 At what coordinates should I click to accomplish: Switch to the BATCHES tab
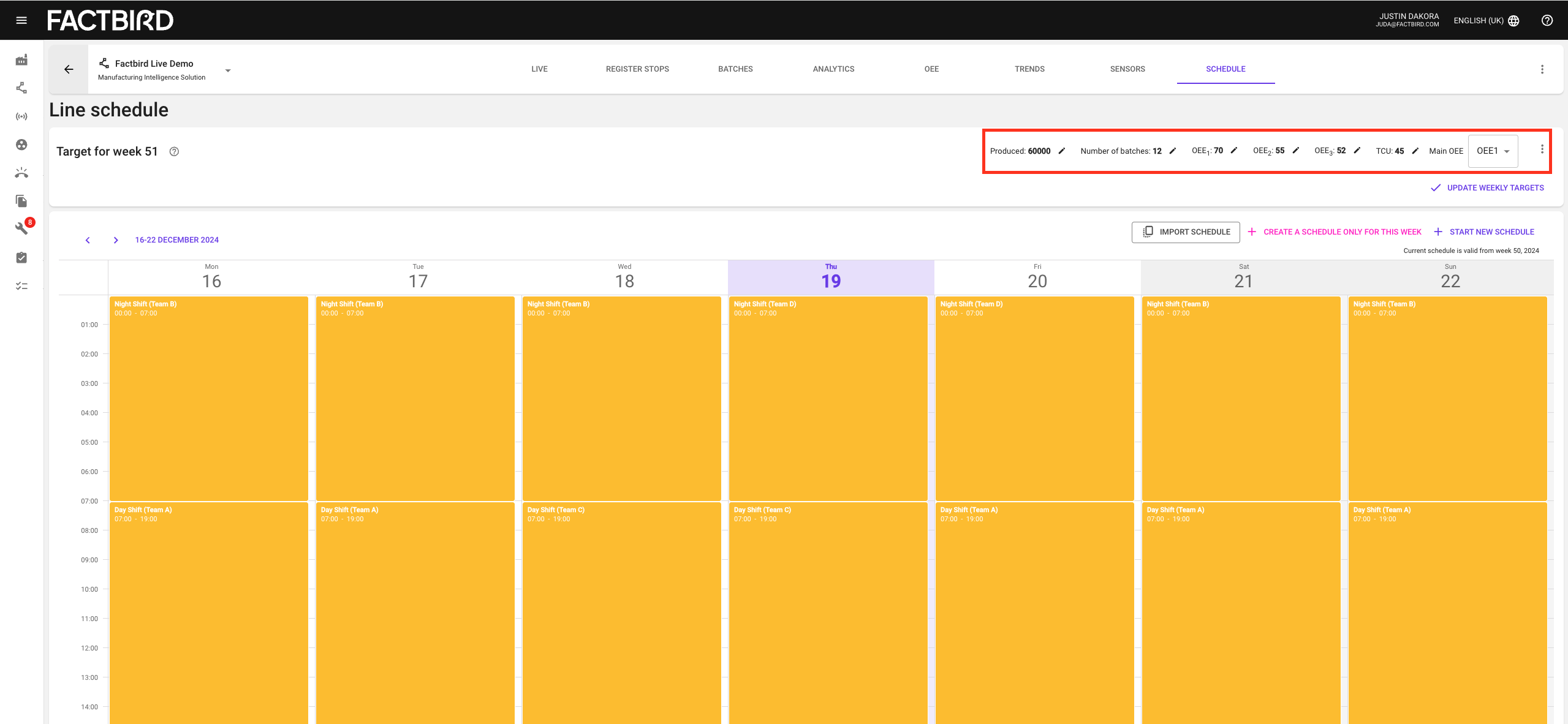pos(735,69)
